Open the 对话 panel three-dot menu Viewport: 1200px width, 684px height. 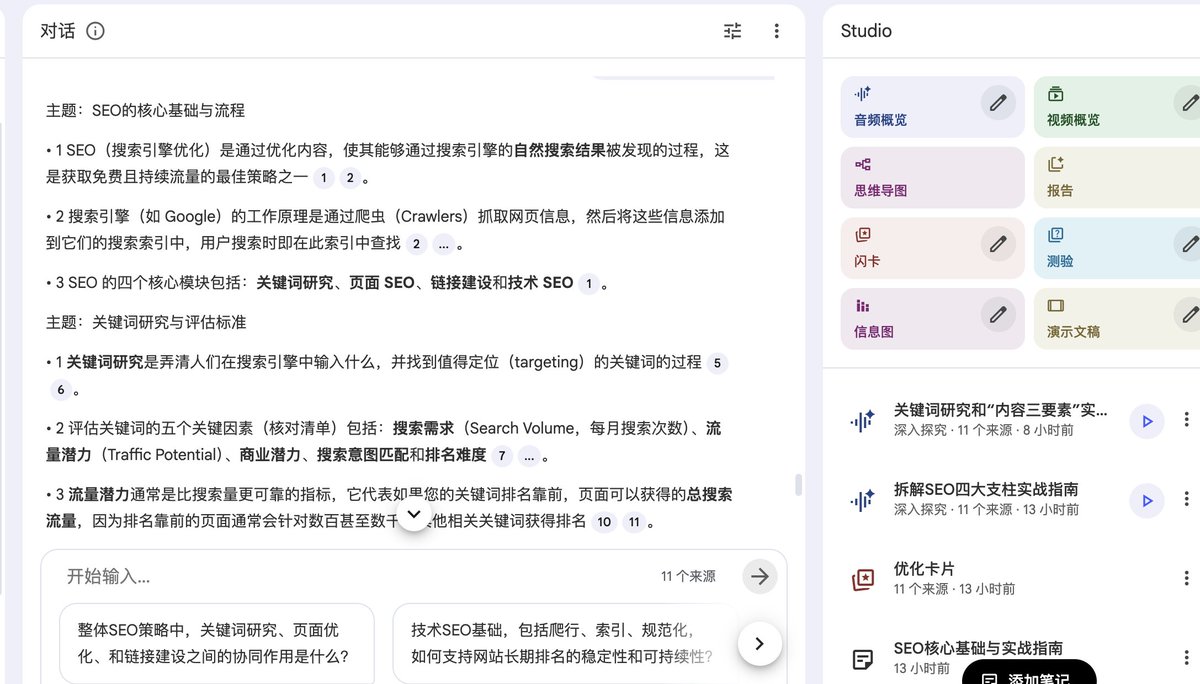click(x=776, y=31)
